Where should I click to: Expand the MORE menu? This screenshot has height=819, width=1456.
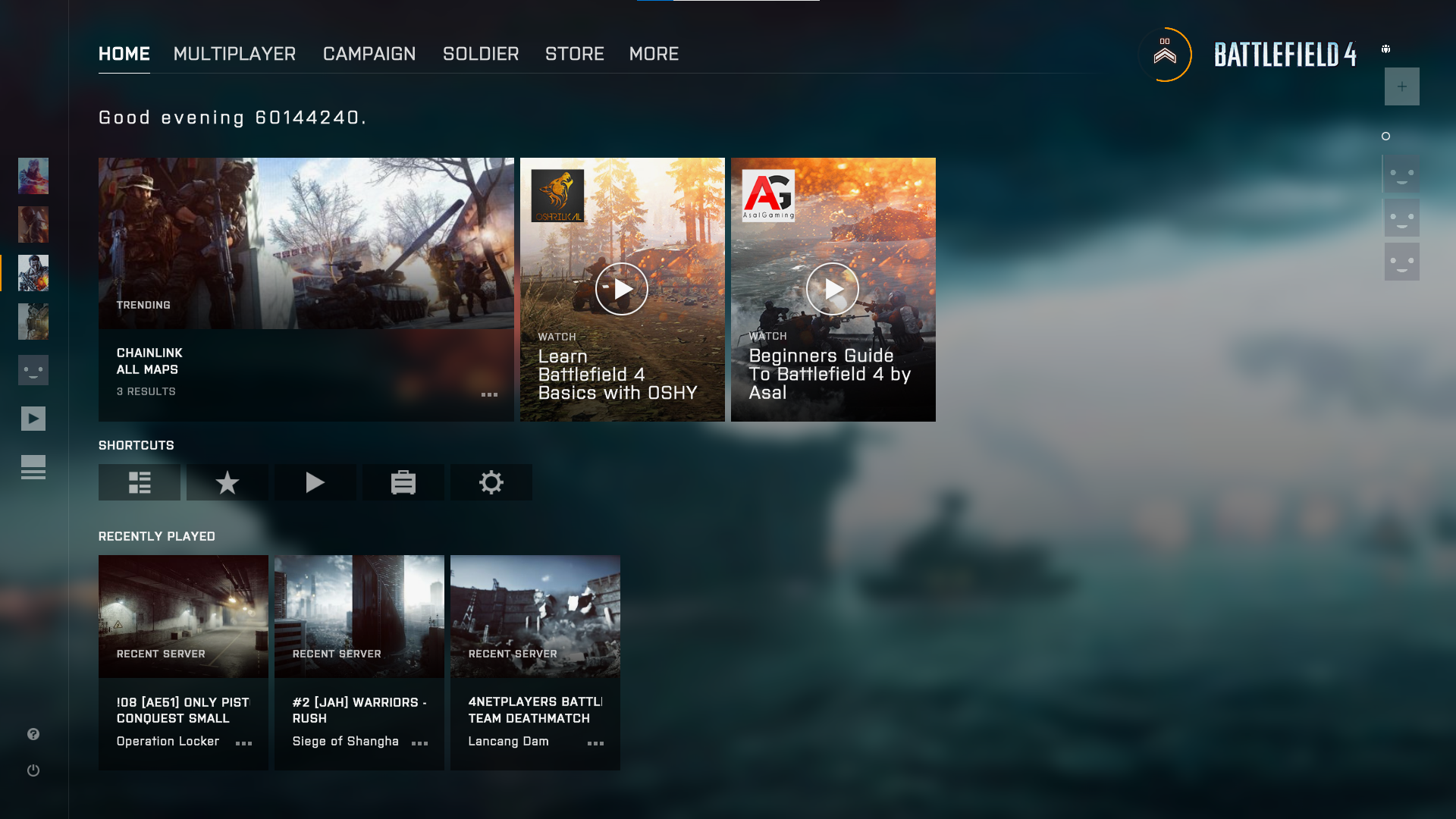click(x=654, y=54)
